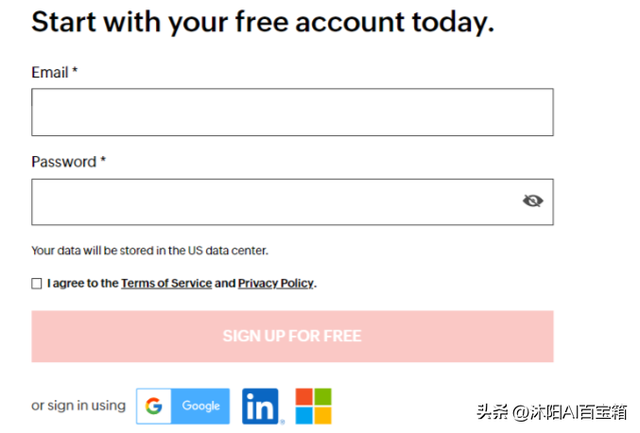Click the US data center notice text
The width and height of the screenshot is (640, 433).
point(150,250)
